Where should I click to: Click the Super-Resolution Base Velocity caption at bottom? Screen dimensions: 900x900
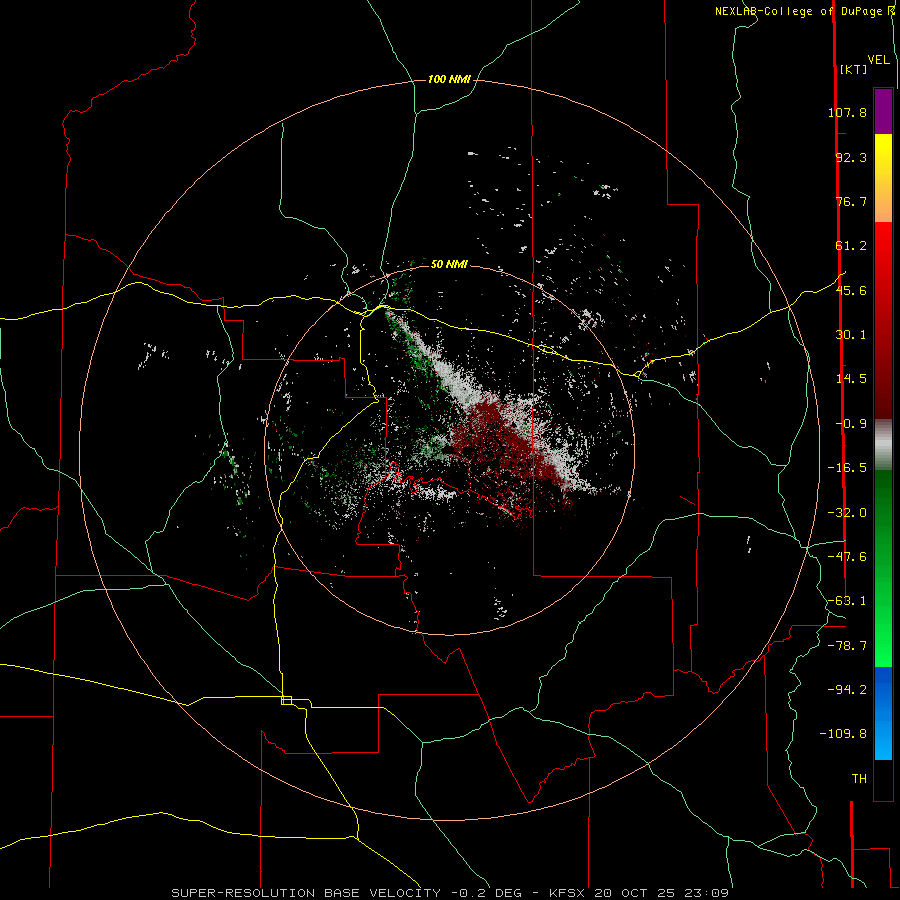click(x=450, y=893)
